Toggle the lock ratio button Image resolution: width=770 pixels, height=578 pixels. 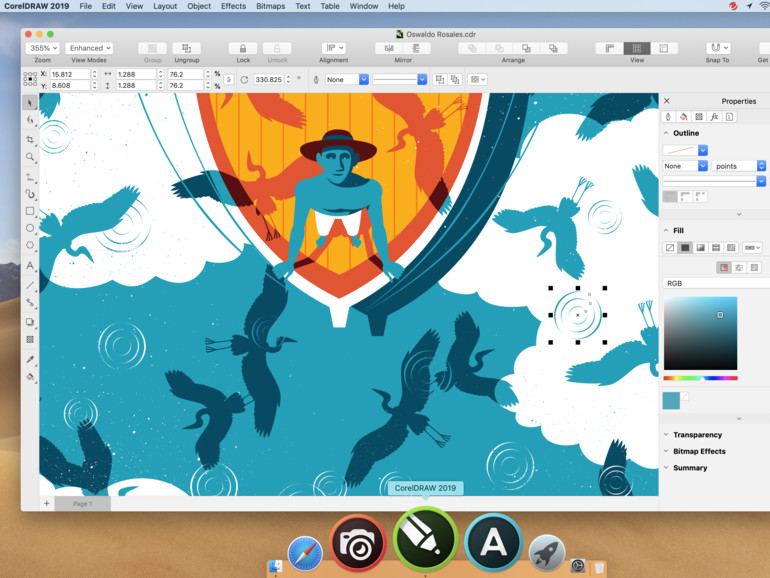(x=229, y=80)
